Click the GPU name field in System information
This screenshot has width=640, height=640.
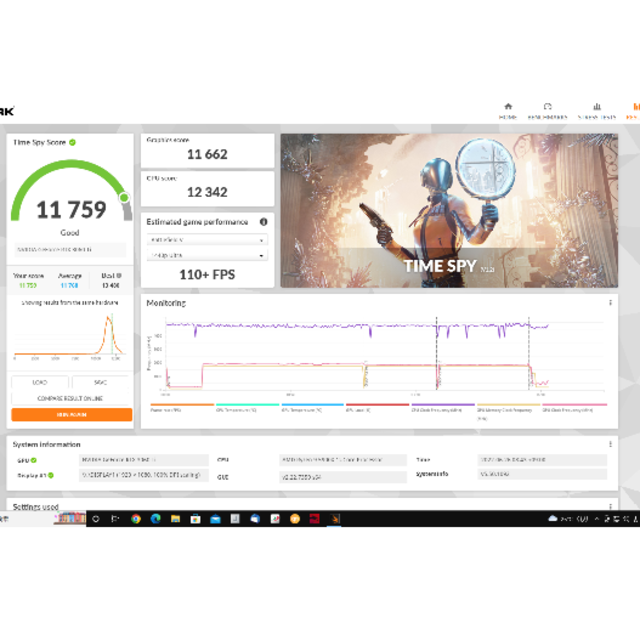(x=144, y=460)
